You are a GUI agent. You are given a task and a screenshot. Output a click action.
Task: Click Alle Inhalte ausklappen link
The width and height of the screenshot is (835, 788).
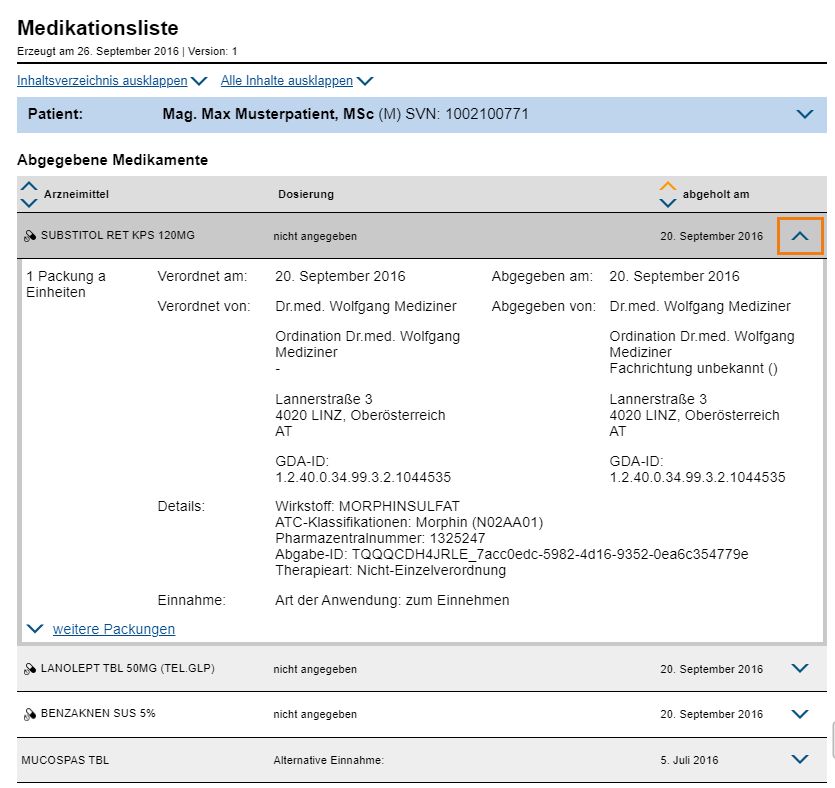[286, 80]
